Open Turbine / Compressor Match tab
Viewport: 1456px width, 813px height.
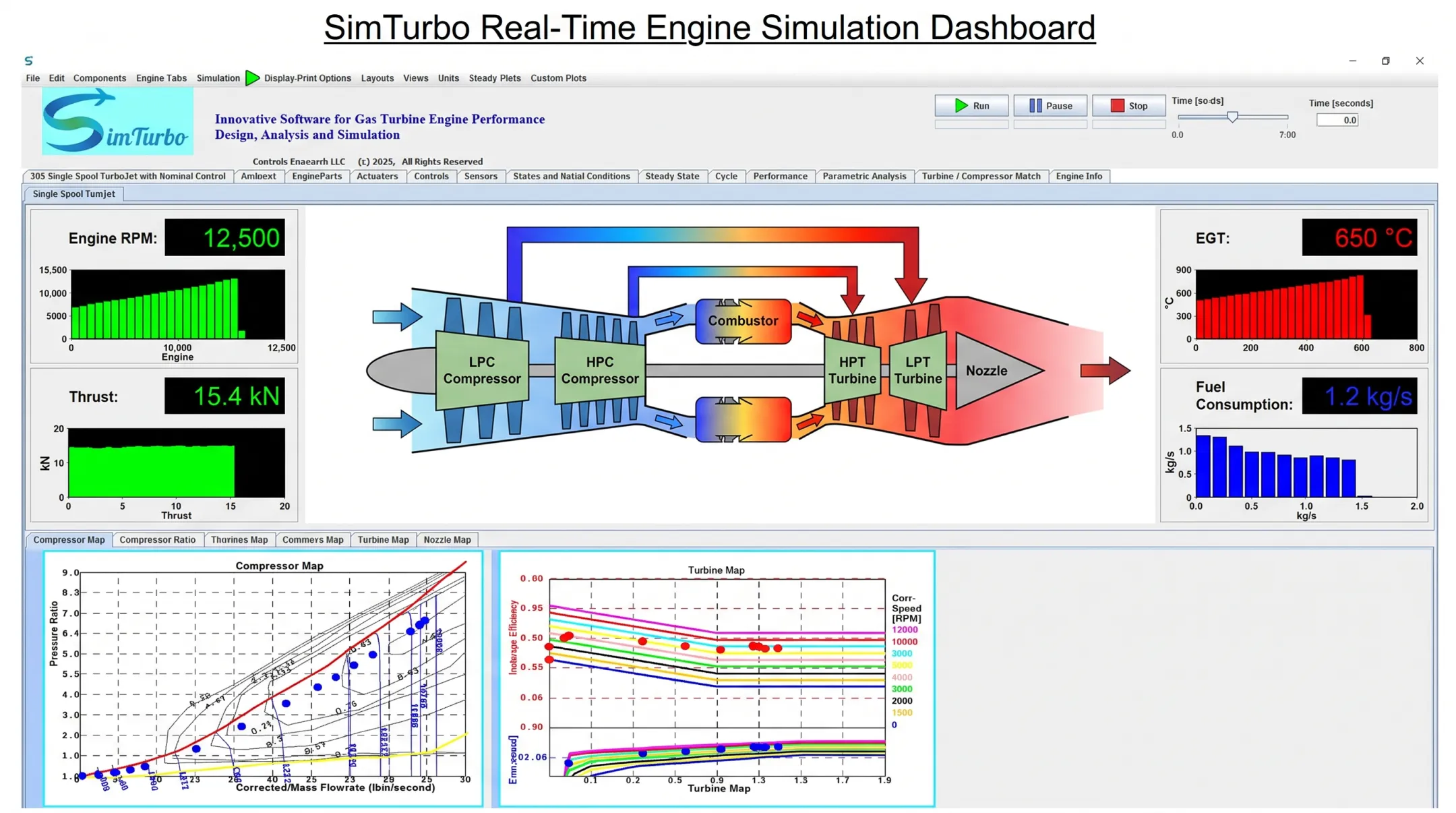tap(981, 177)
